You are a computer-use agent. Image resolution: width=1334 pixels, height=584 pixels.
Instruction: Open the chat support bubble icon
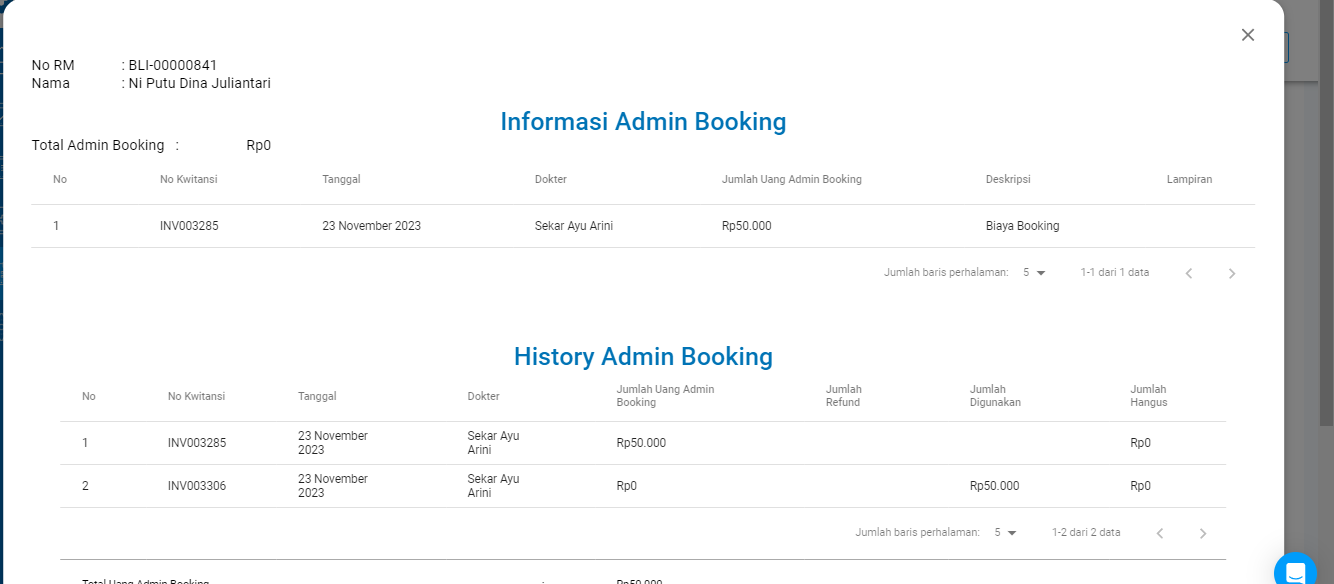pos(1295,571)
